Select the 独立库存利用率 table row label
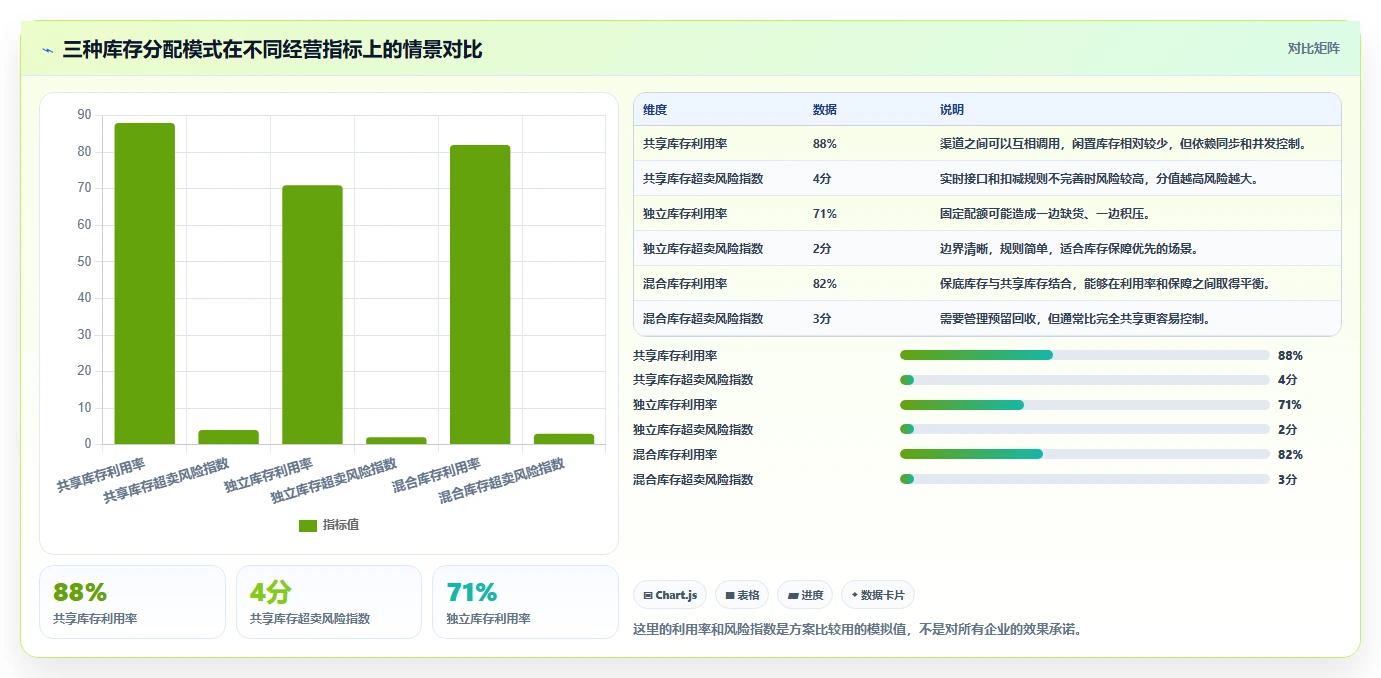This screenshot has width=1381, height=678. (x=685, y=214)
